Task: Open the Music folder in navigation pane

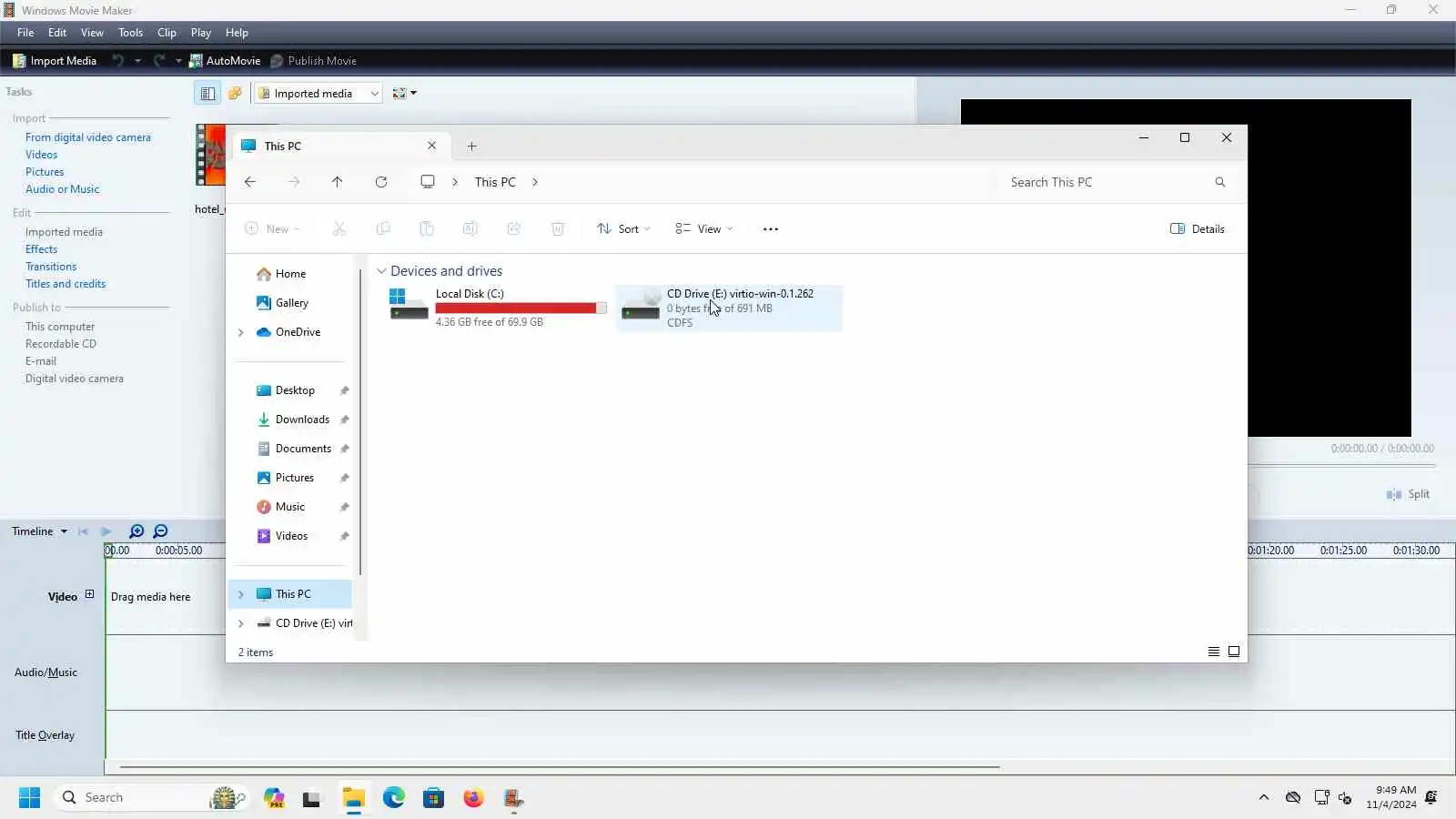Action: coord(289,507)
